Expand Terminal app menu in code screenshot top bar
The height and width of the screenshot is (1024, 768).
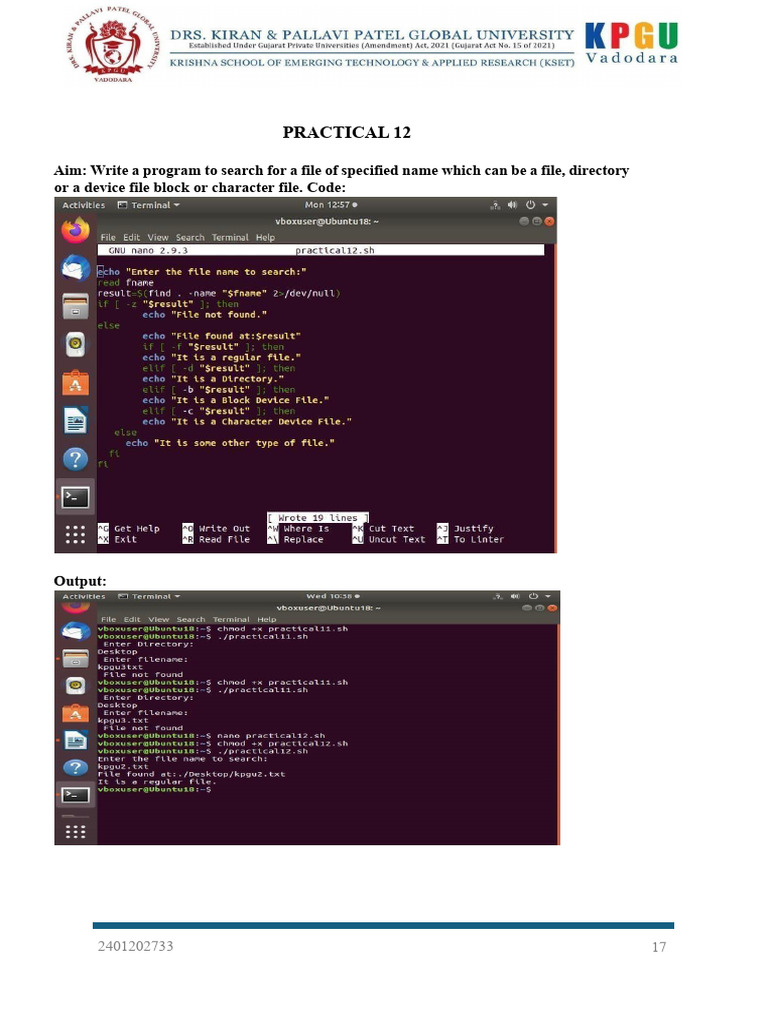tap(149, 205)
